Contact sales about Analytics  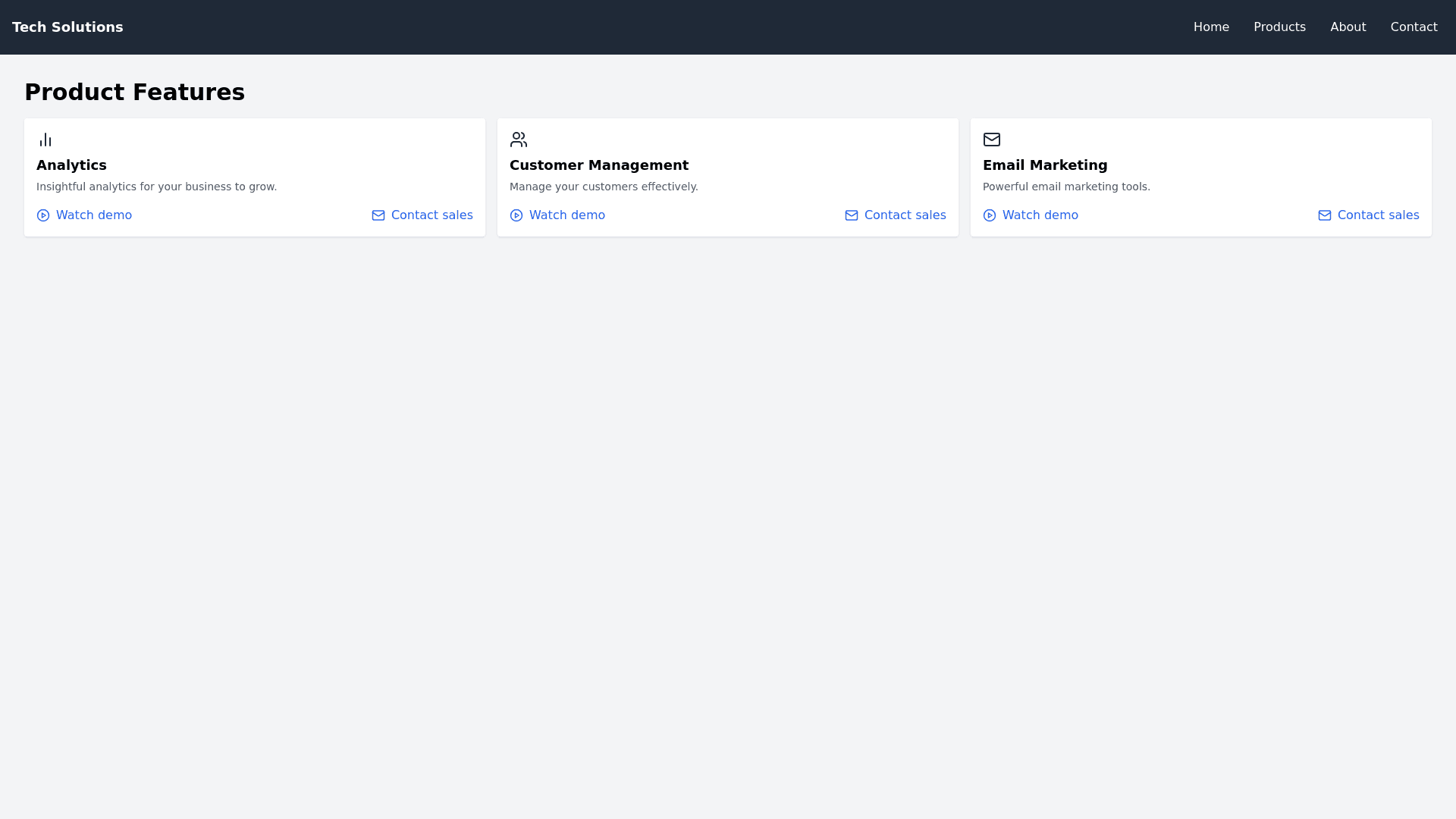[x=431, y=215]
